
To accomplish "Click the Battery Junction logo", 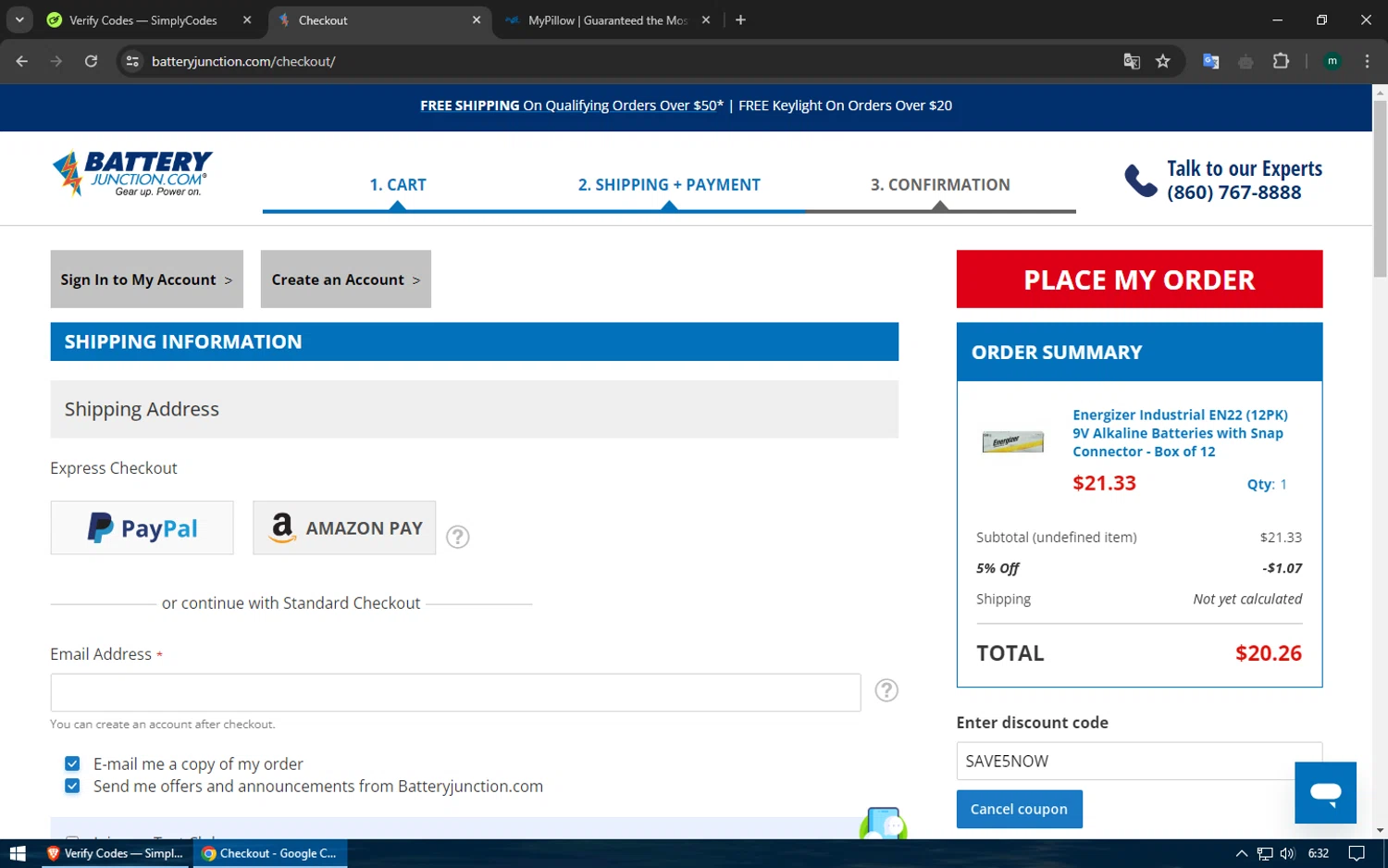I will point(132,174).
